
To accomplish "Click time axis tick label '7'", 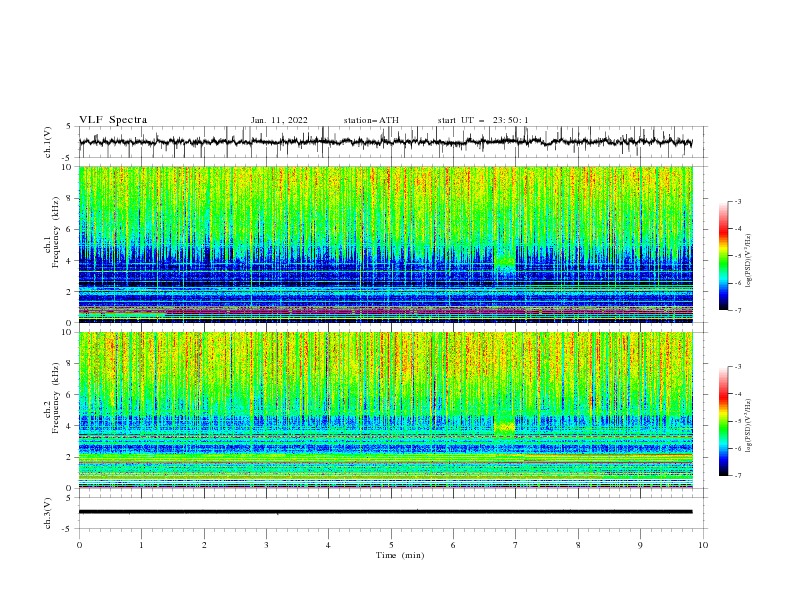I will 516,545.
